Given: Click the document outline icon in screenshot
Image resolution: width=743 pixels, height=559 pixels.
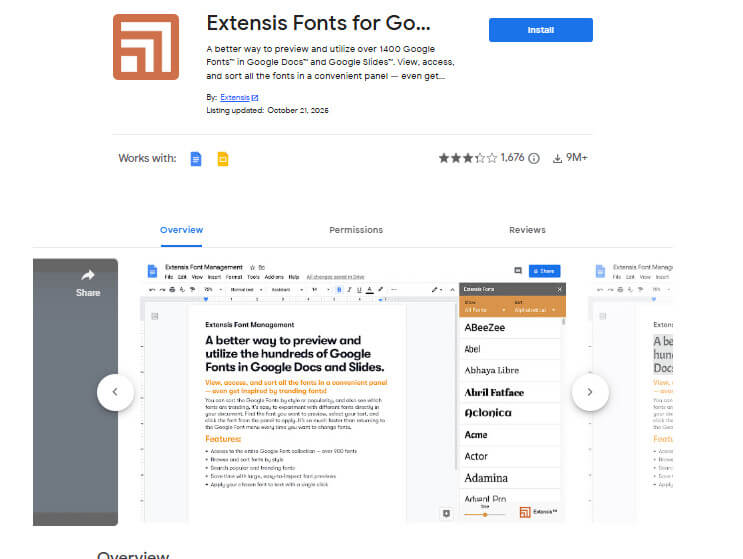Looking at the screenshot, I should click(155, 316).
